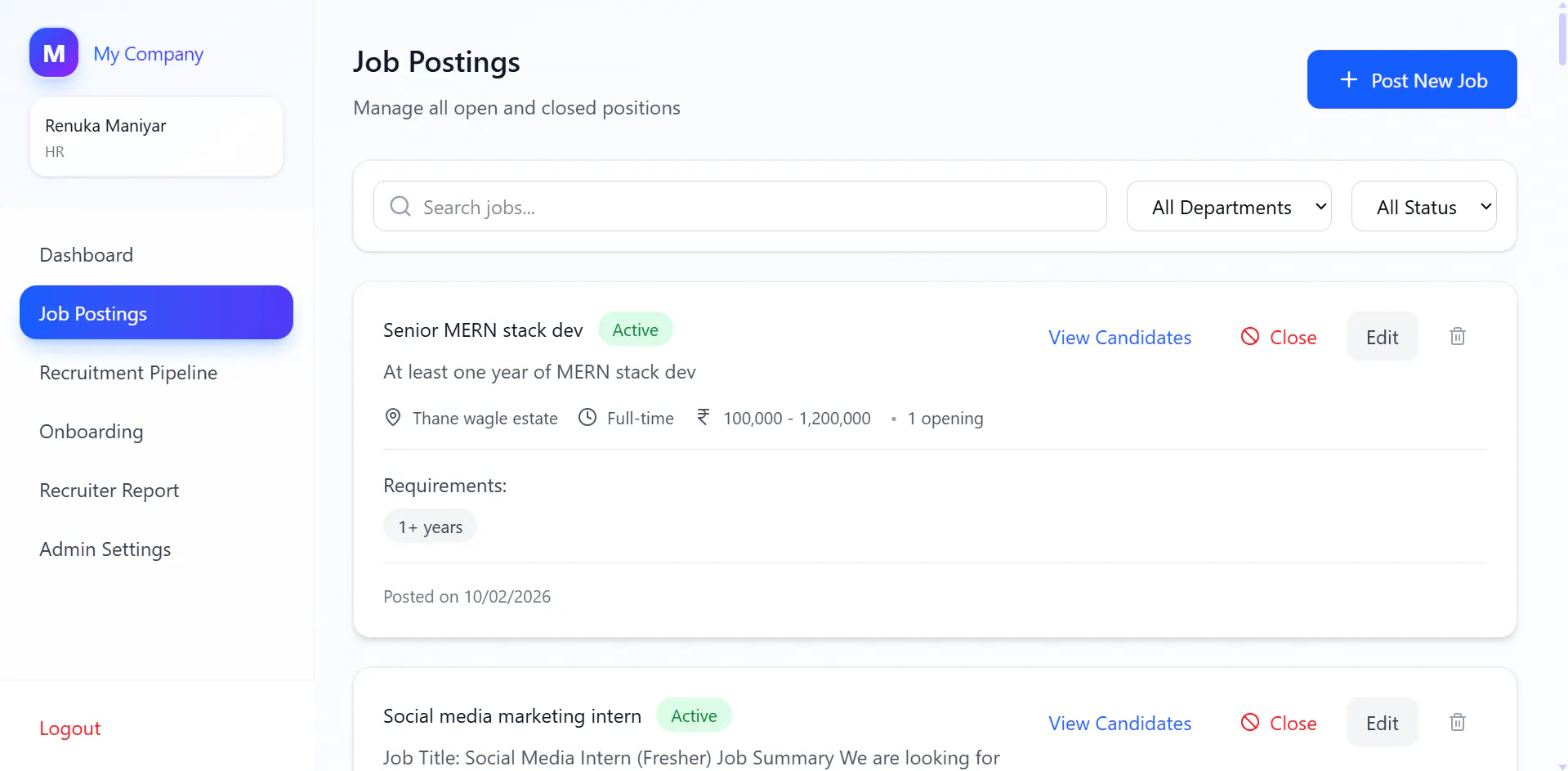Click the Renuka Maniyar profile card
Viewport: 1568px width, 771px height.
(x=156, y=137)
